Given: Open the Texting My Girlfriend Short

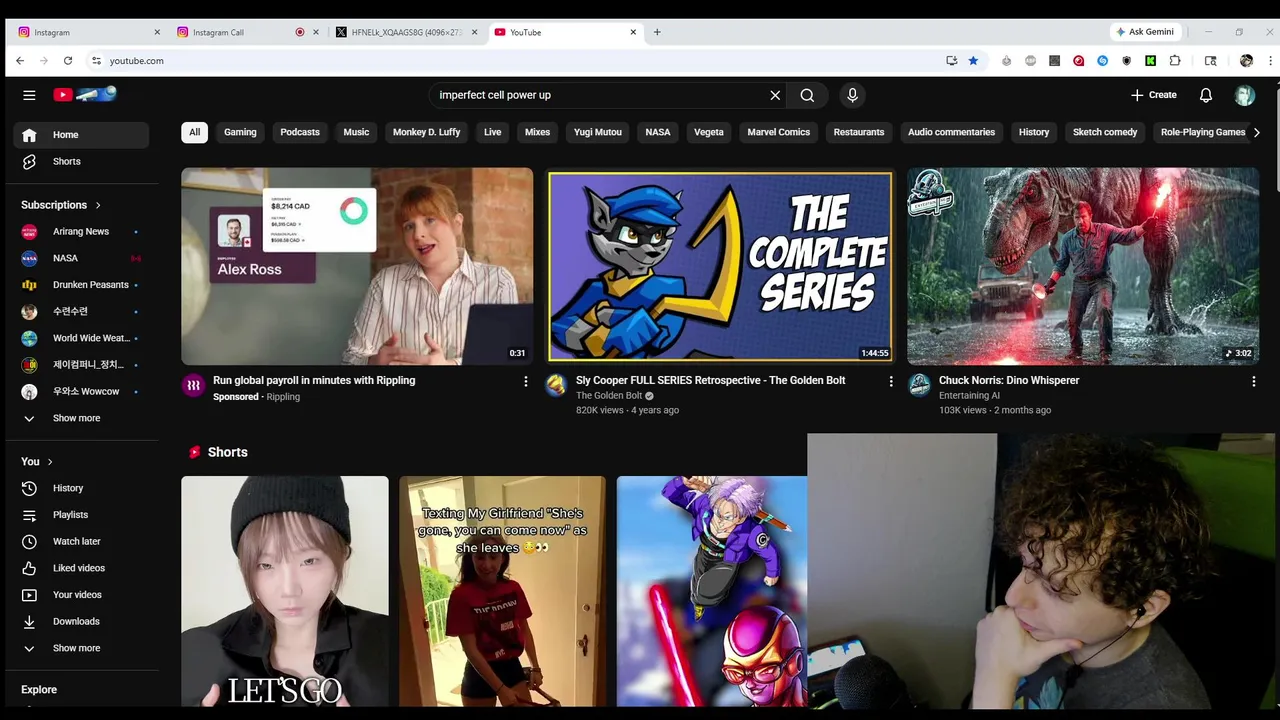Looking at the screenshot, I should point(502,591).
